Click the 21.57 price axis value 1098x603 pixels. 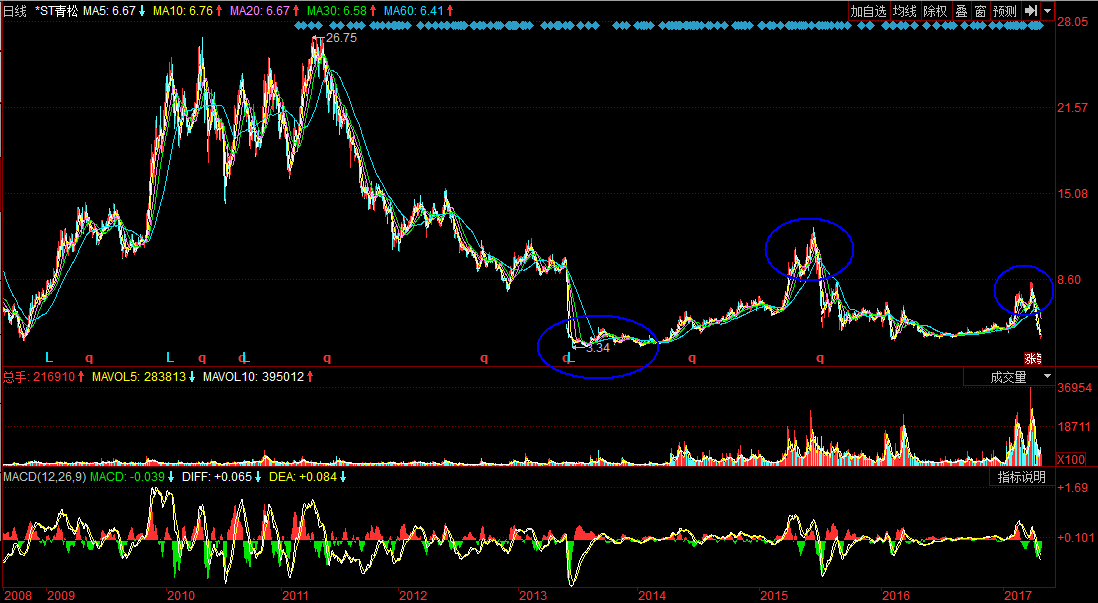(1072, 107)
